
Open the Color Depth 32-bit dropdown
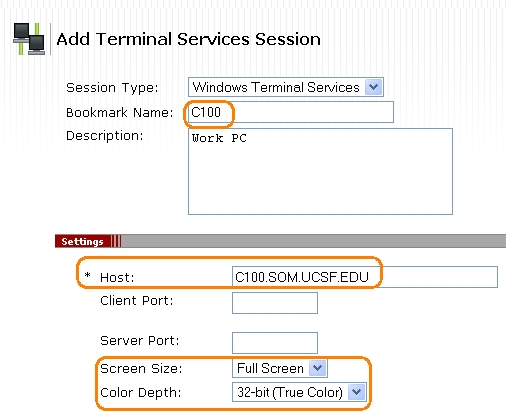pos(299,392)
